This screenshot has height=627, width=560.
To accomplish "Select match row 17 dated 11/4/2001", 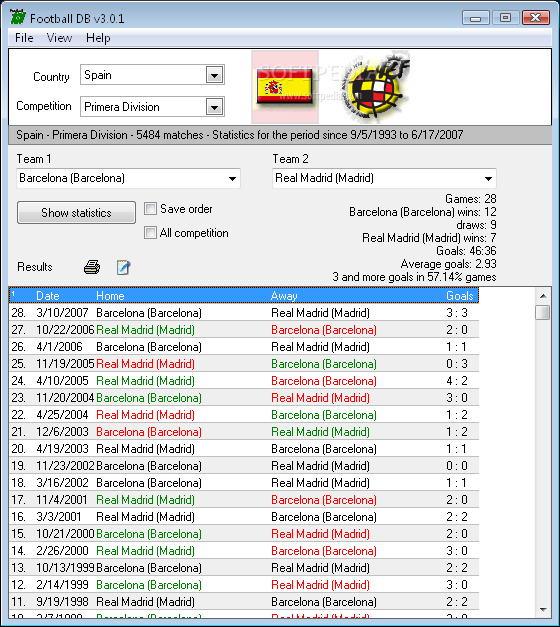I will coord(244,500).
